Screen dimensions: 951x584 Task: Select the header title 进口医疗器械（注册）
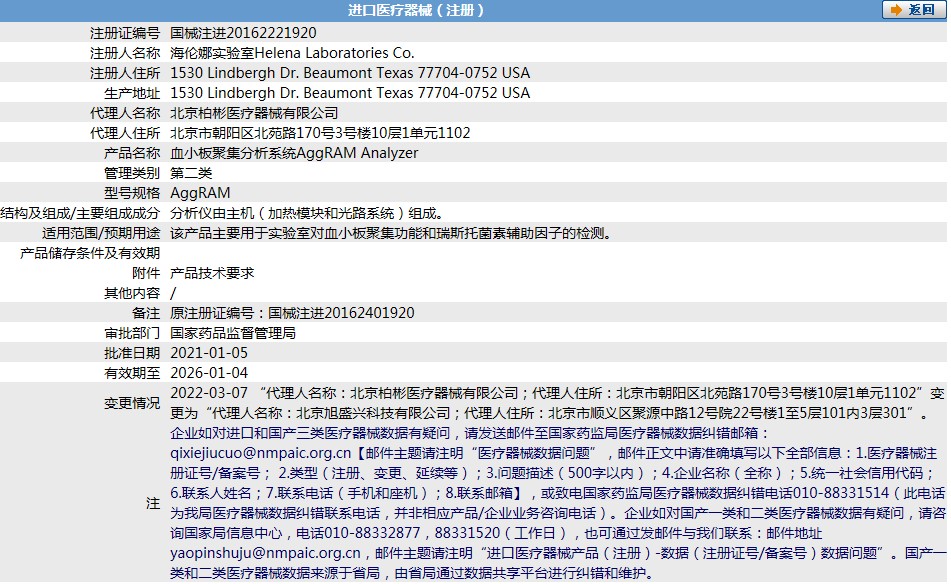416,10
